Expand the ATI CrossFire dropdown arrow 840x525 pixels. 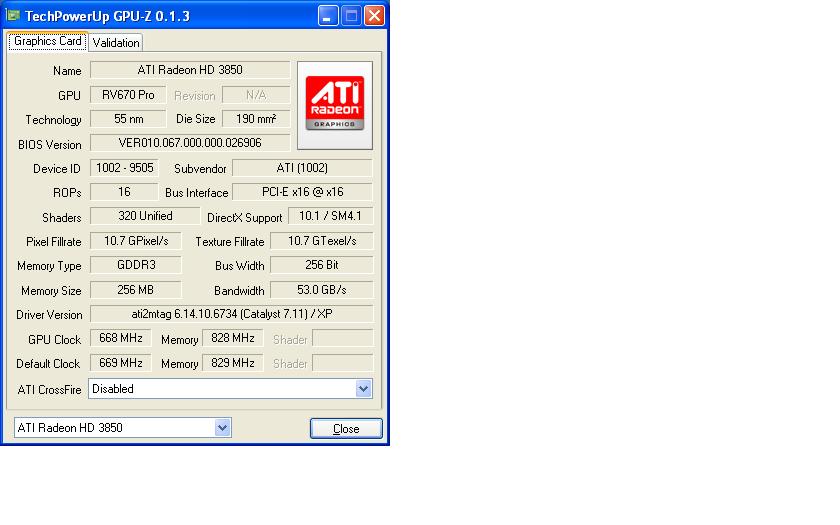pos(363,388)
